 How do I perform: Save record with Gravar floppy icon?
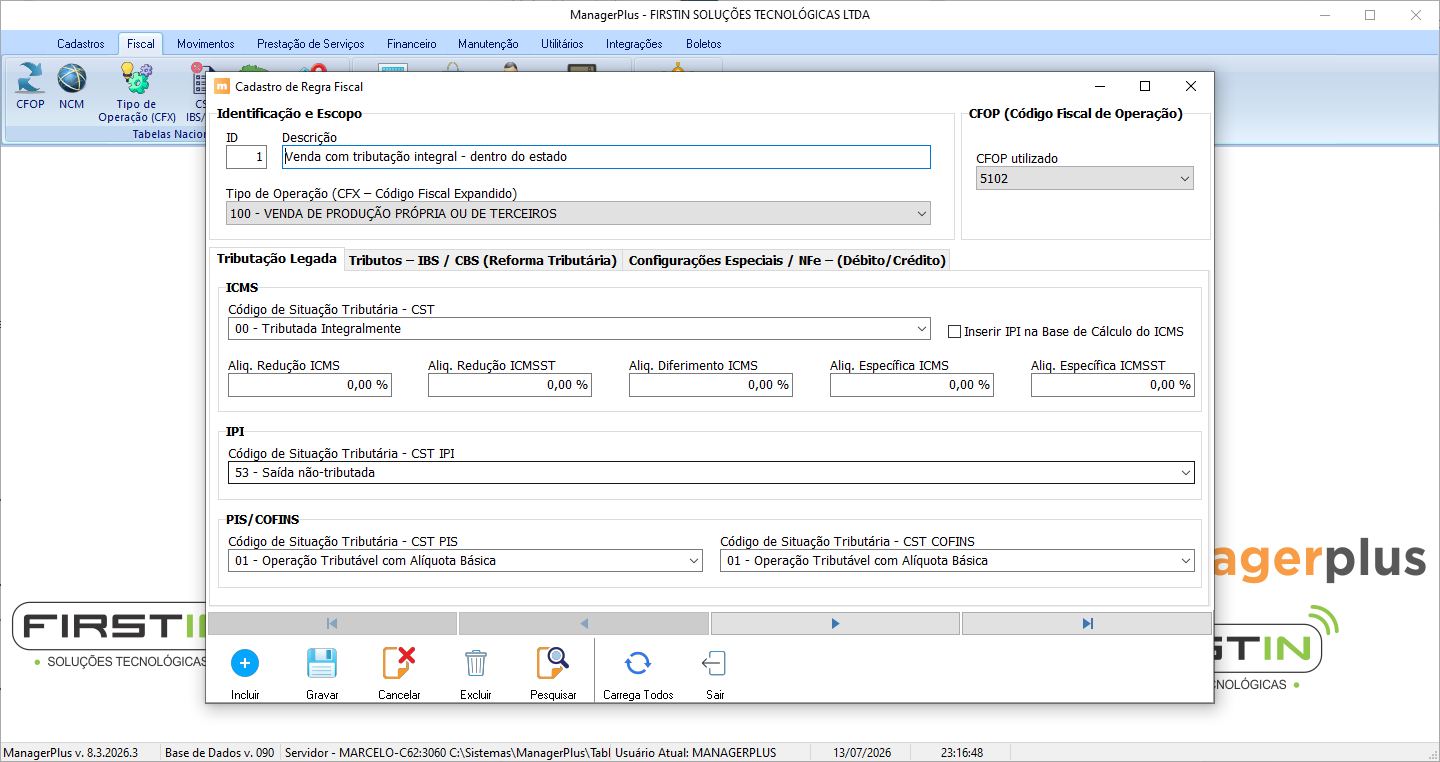322,663
